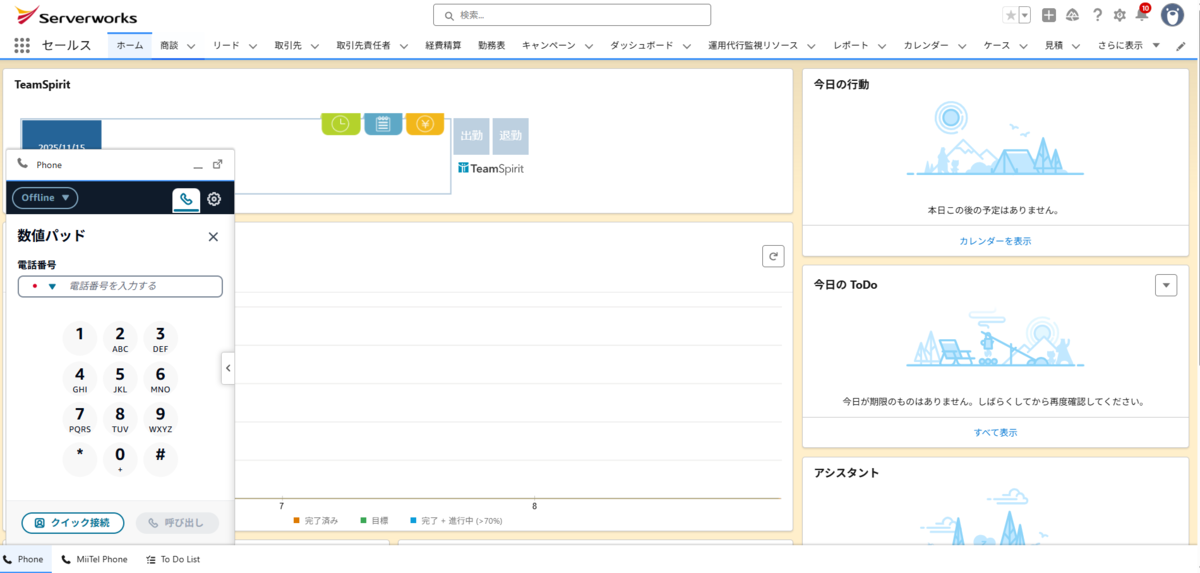The image size is (1200, 573).
Task: Dial digit 8 TUV on keypad
Action: [120, 418]
